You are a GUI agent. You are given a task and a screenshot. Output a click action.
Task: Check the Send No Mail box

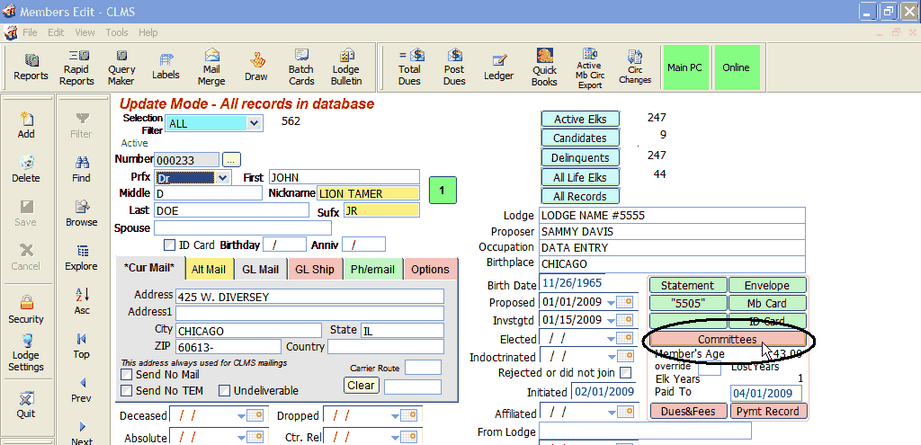tap(126, 374)
